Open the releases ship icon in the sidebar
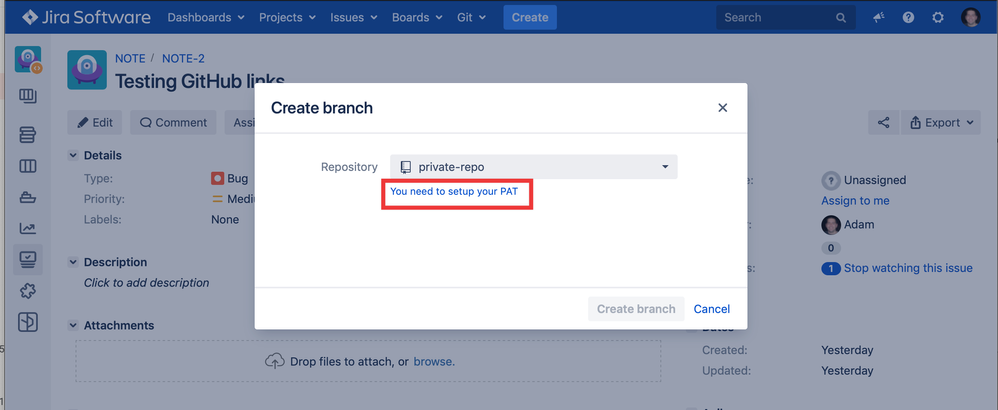This screenshot has width=998, height=410. 27,197
